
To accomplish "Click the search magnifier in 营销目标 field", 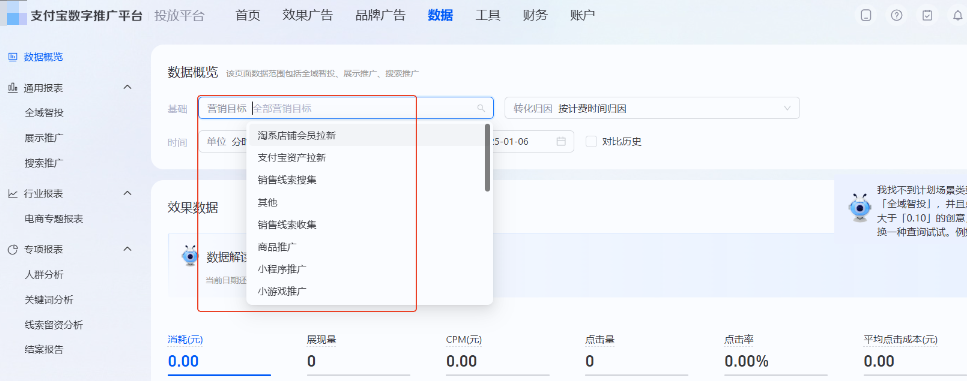I will [481, 108].
